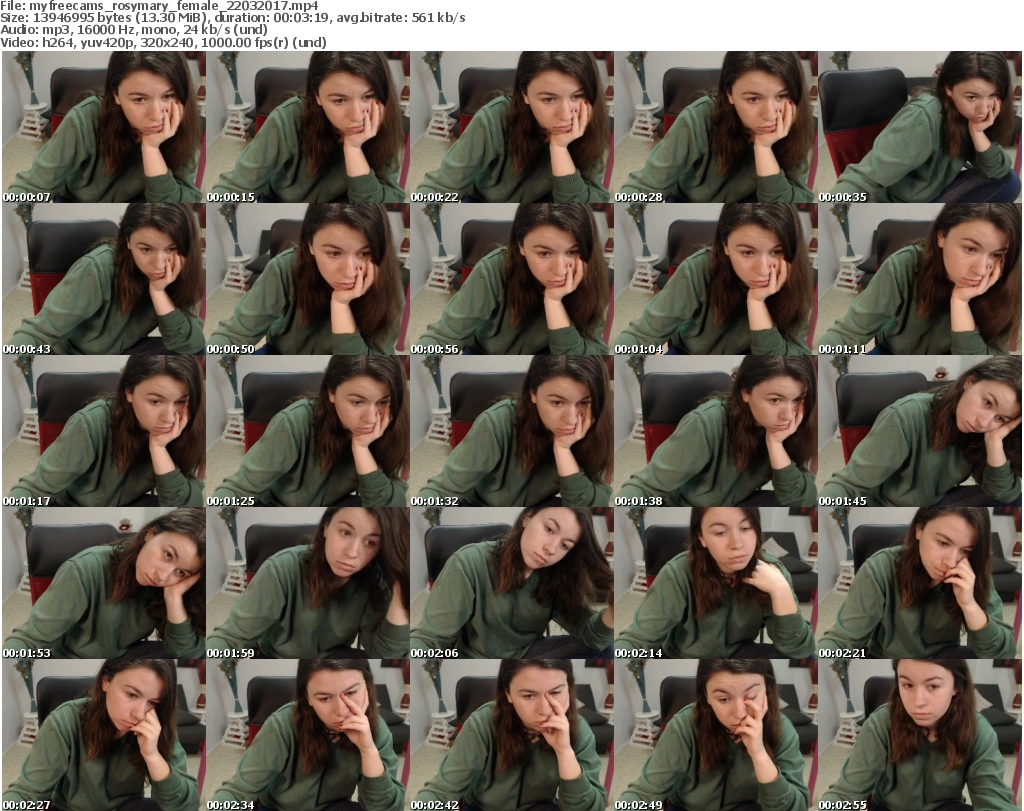This screenshot has height=811, width=1024.
Task: Select the thumbnail stamped 00:00:07
Action: tap(104, 127)
